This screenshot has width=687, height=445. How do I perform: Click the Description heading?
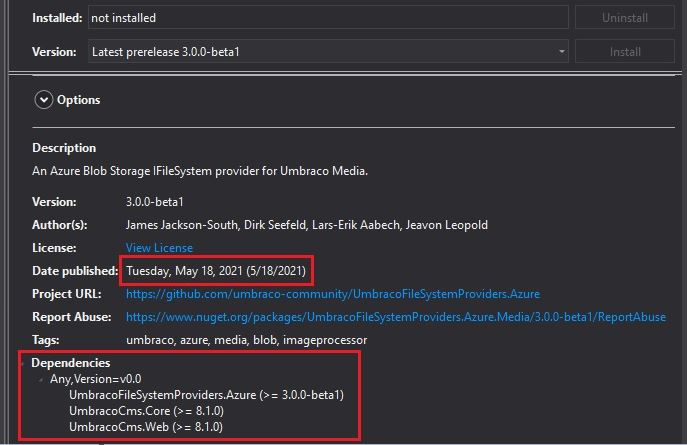coord(64,148)
